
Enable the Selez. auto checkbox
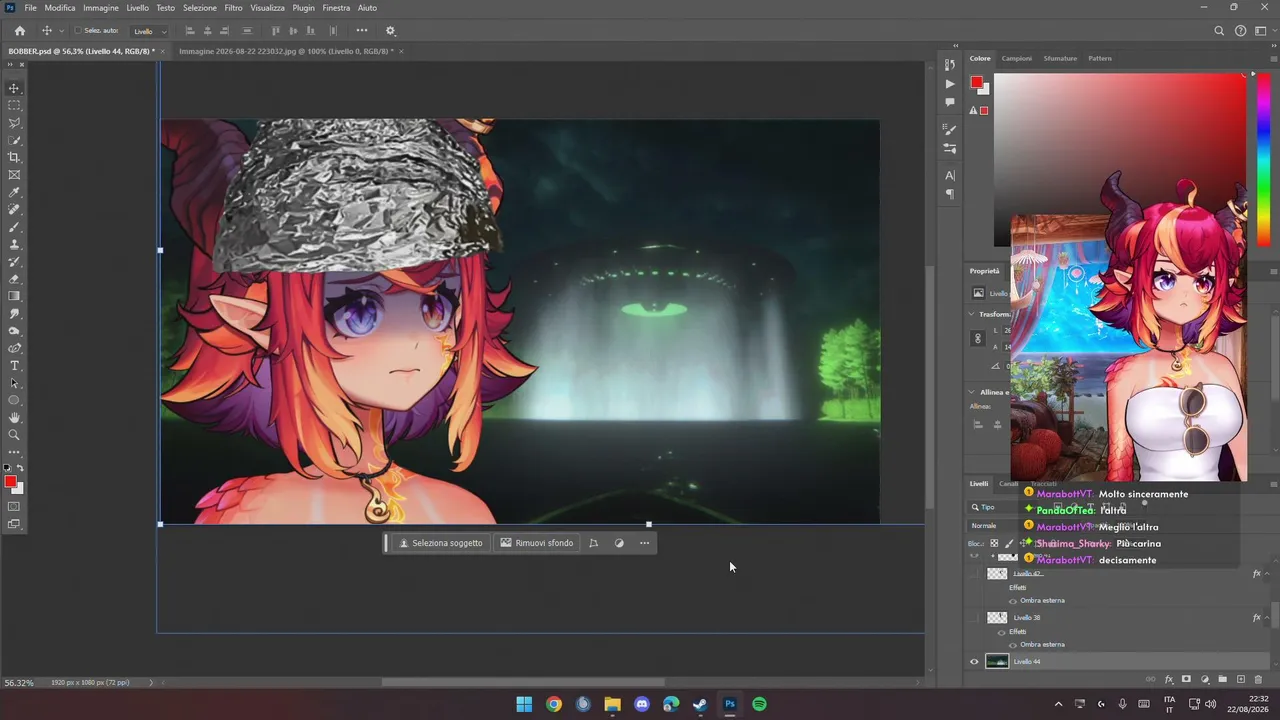click(x=78, y=31)
